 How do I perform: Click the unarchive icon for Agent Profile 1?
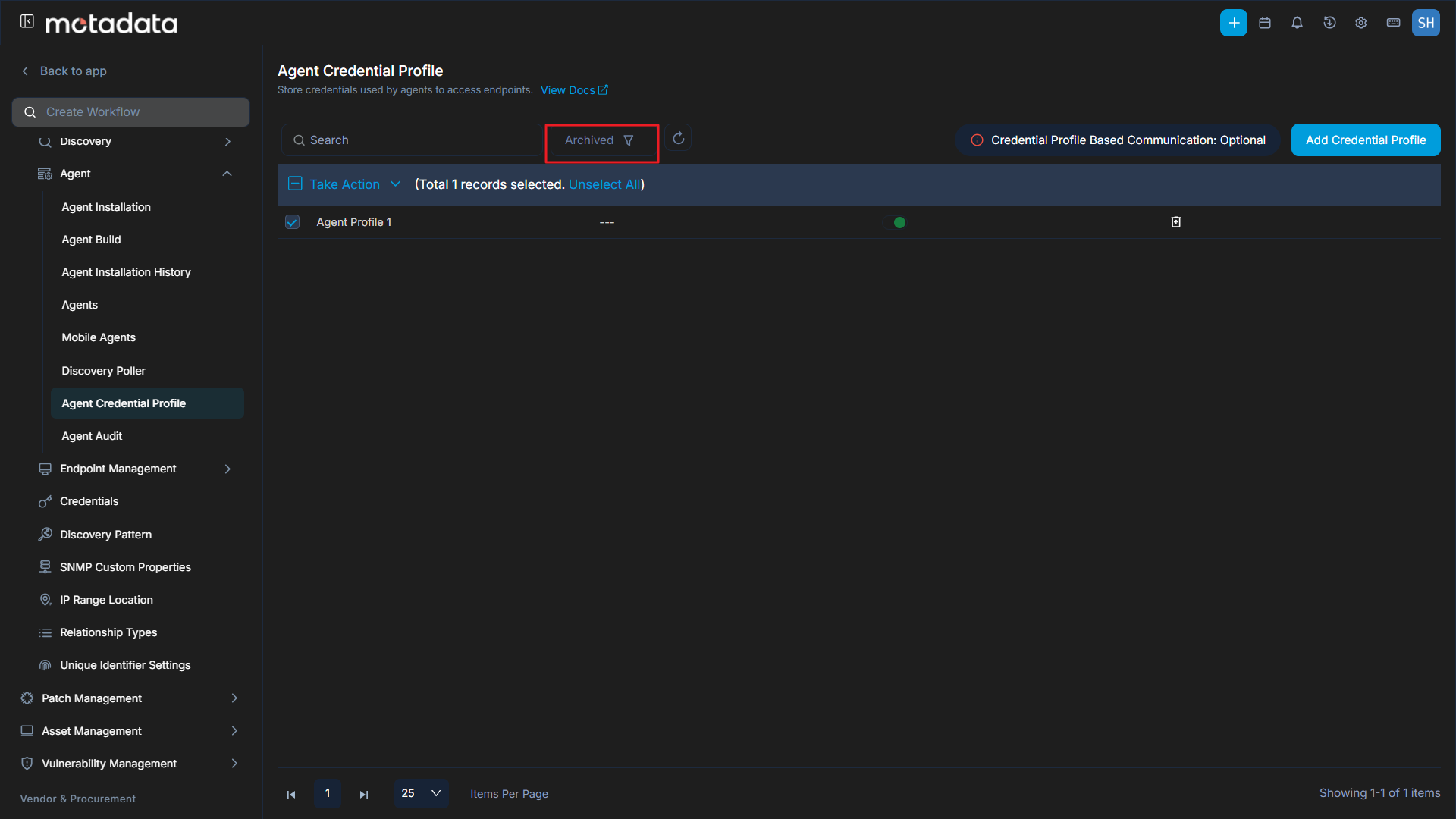pyautogui.click(x=1176, y=222)
